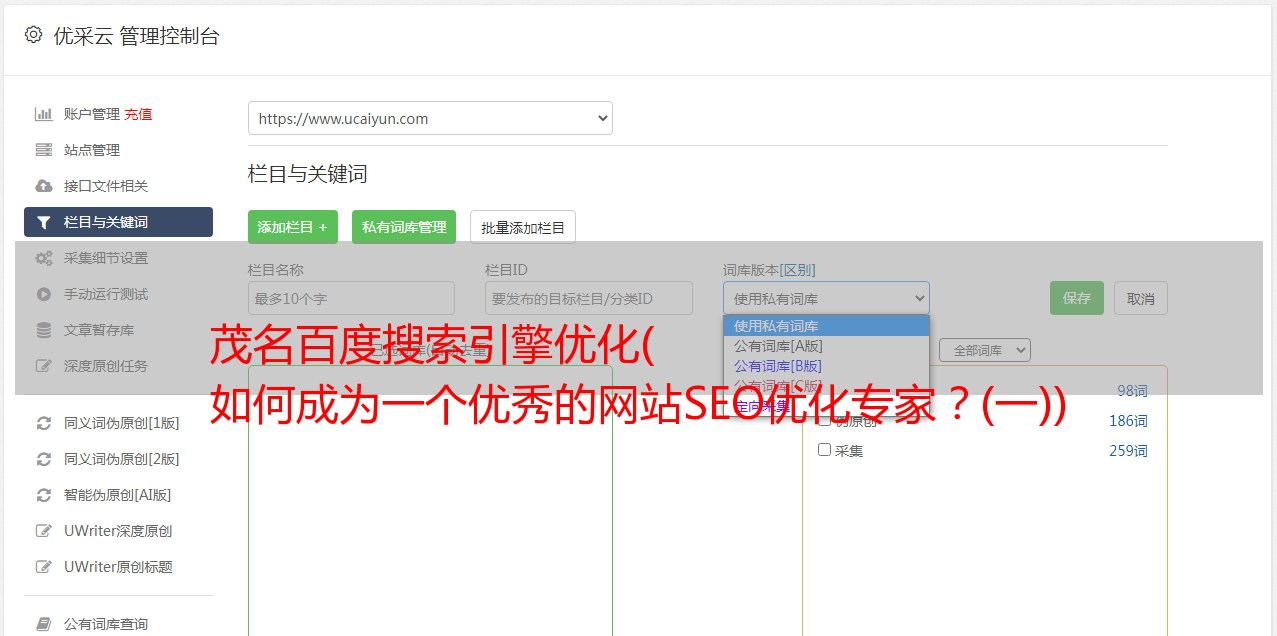Click the 私有词库管理 button

coord(404,227)
